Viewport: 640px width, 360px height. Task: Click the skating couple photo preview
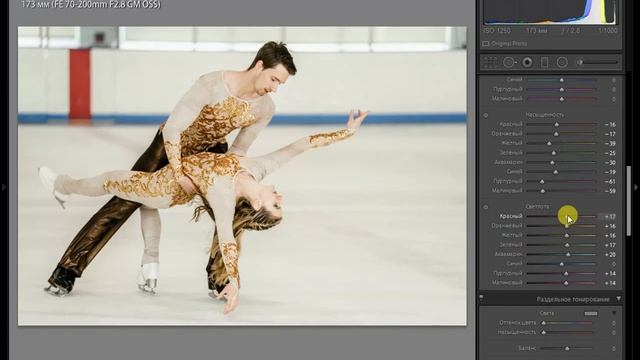click(x=242, y=176)
